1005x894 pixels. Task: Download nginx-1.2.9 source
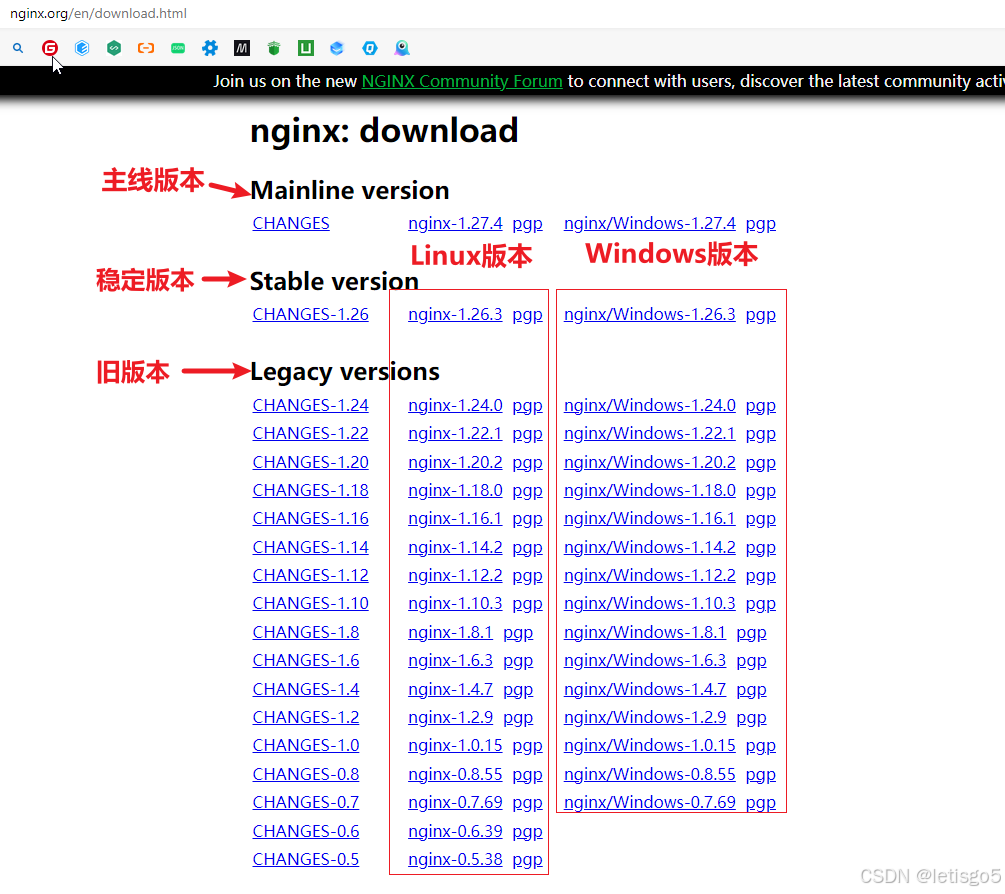click(x=451, y=718)
